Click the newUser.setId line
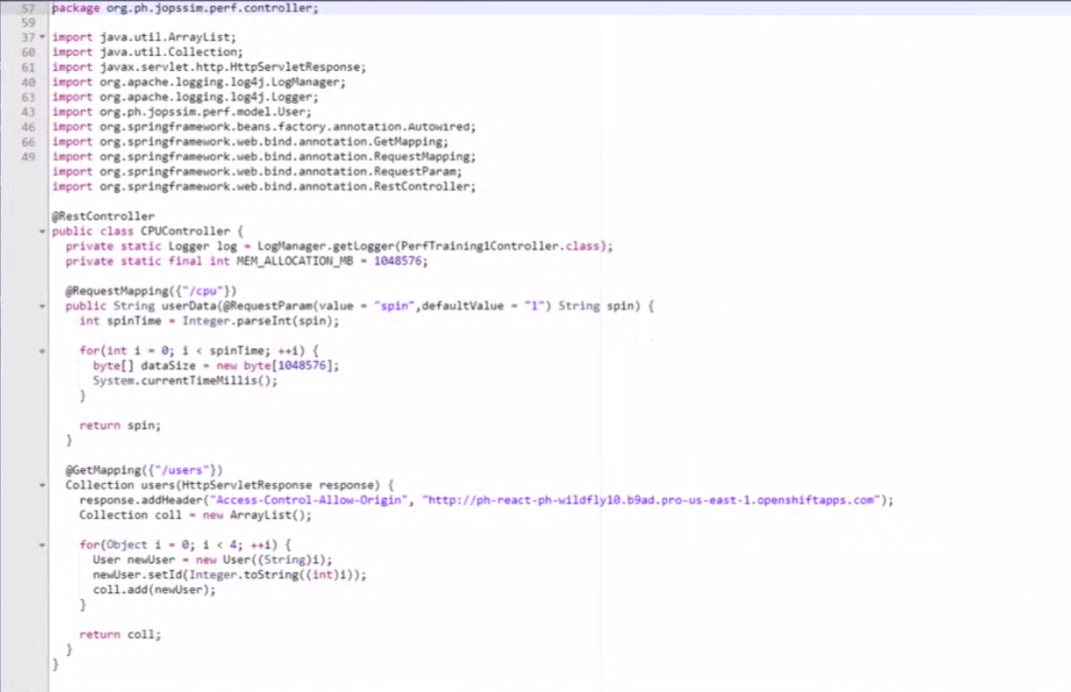1071x692 pixels. (x=230, y=575)
